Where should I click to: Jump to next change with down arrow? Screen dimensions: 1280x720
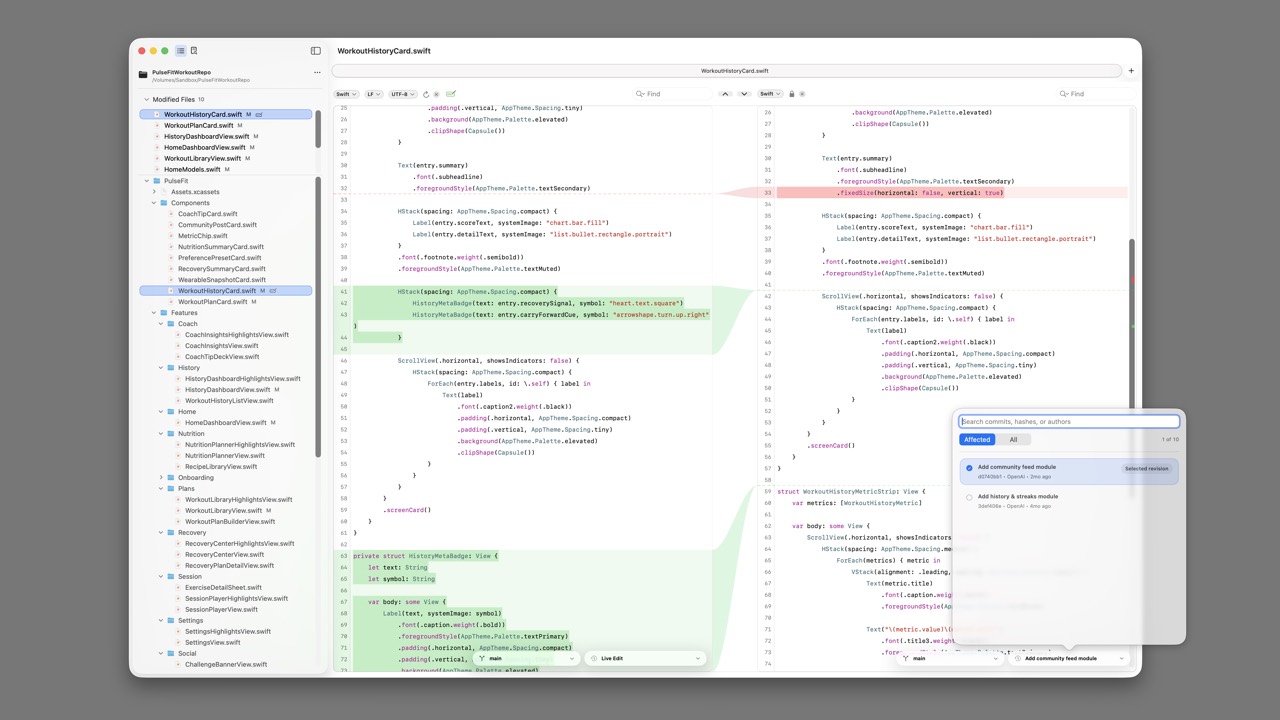point(744,94)
